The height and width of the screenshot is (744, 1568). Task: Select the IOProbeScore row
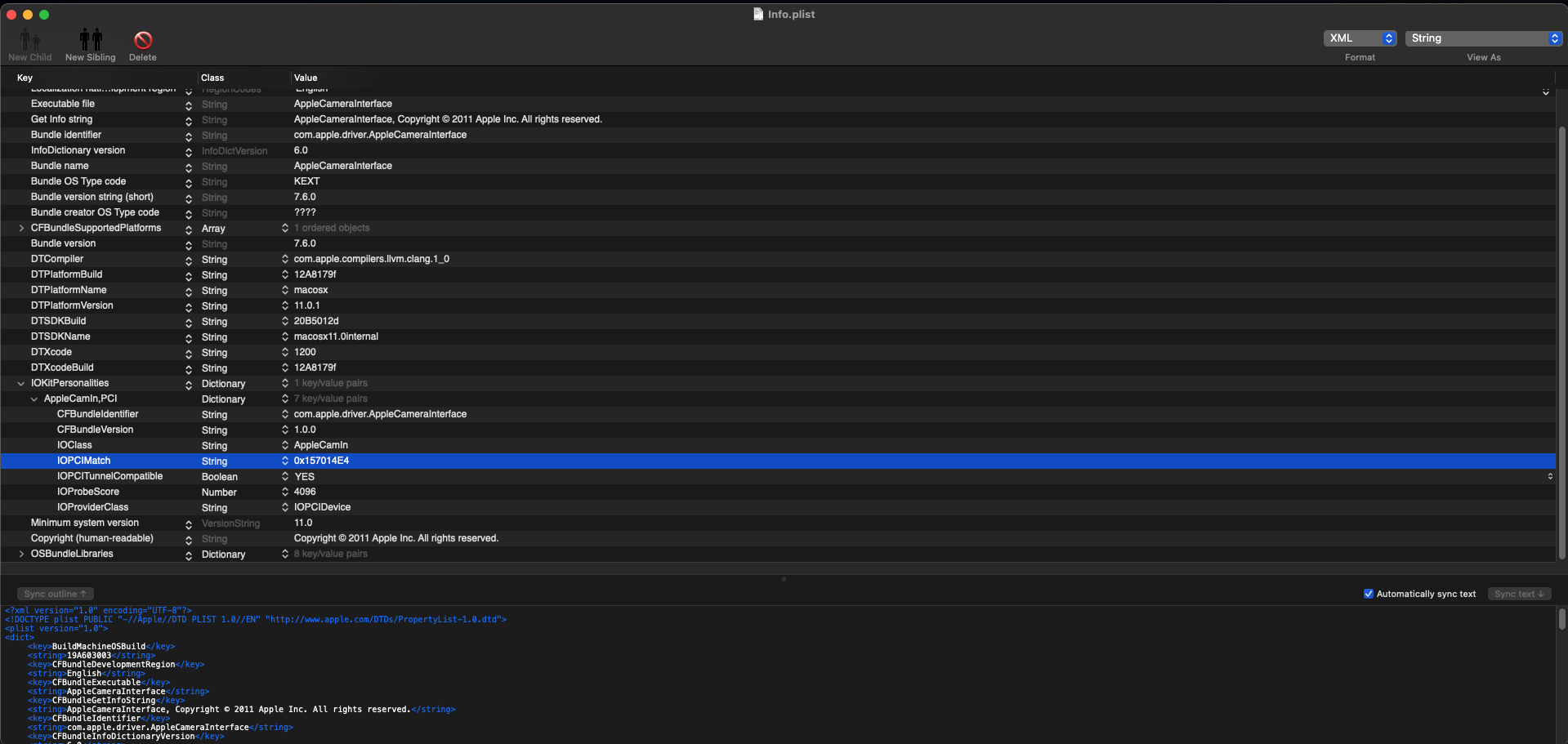click(x=88, y=492)
